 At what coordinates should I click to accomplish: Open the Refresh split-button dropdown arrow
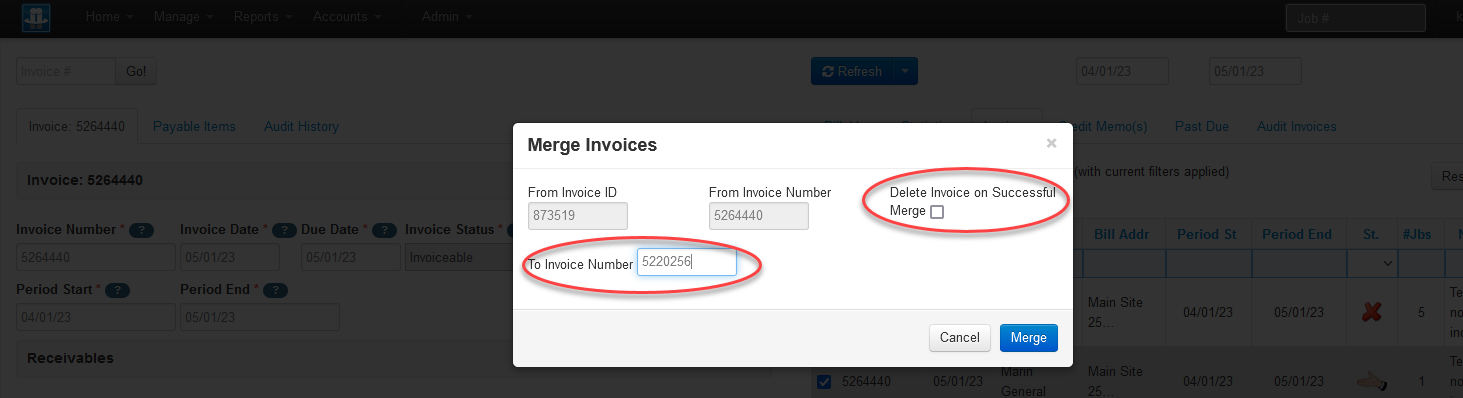(x=904, y=71)
